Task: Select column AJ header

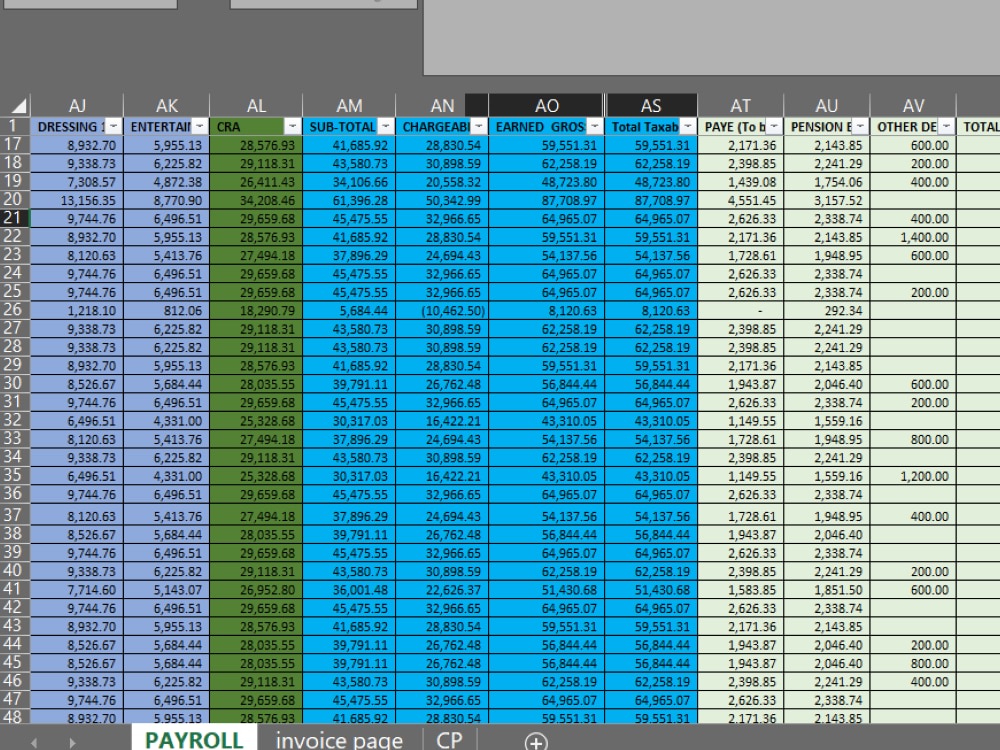Action: coord(77,105)
